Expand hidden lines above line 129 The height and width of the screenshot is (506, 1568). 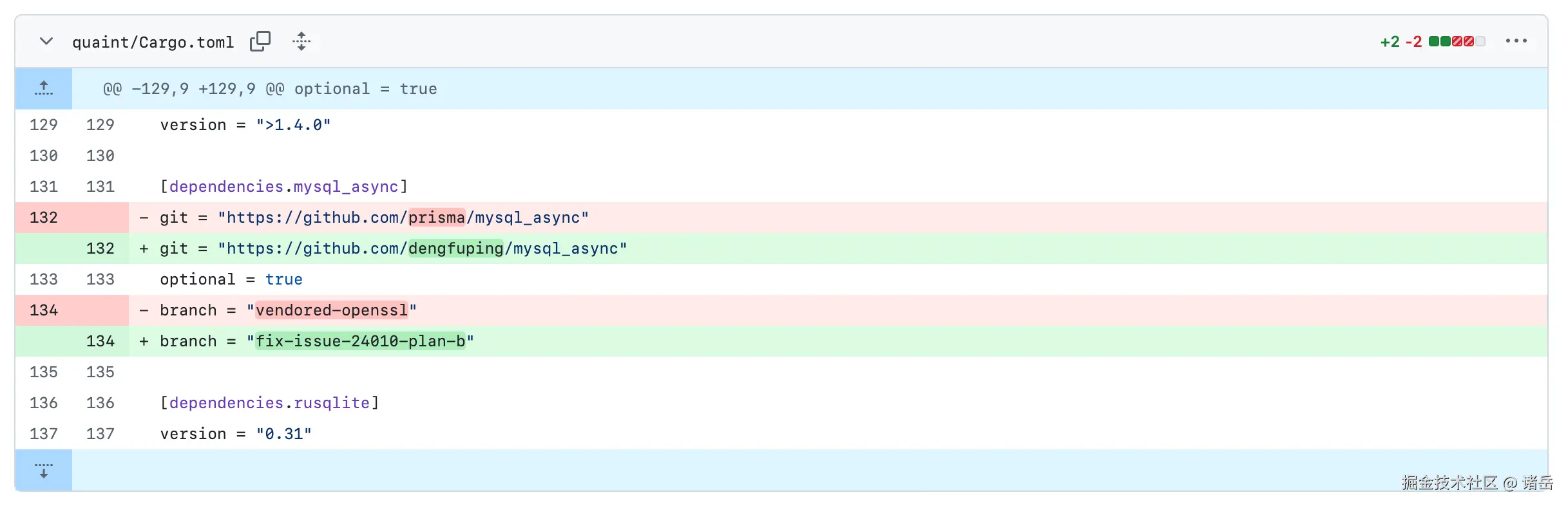tap(44, 88)
